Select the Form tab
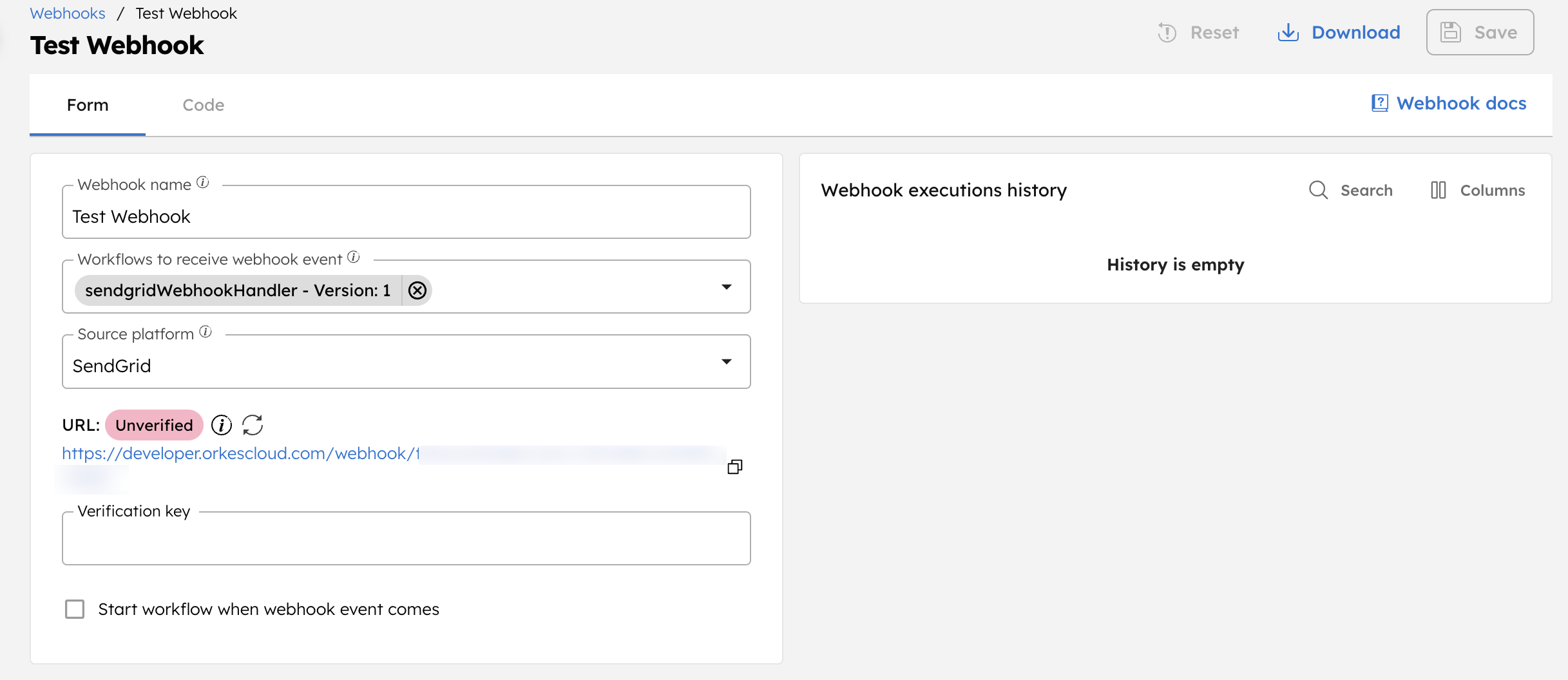Viewport: 1568px width, 680px height. pos(87,104)
